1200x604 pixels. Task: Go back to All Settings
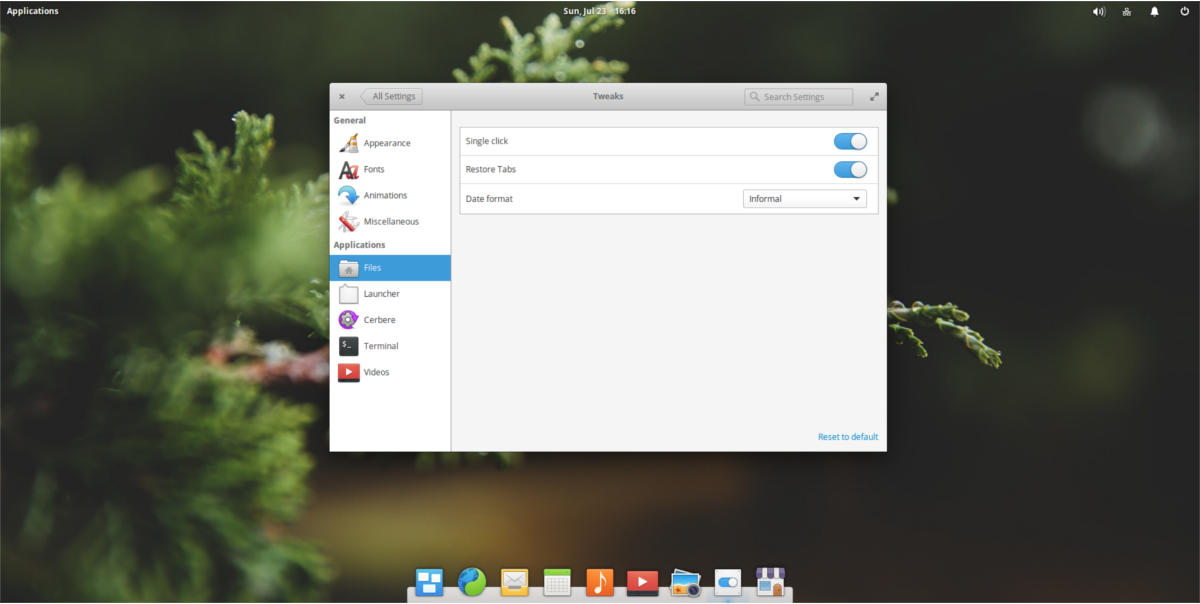(x=392, y=97)
